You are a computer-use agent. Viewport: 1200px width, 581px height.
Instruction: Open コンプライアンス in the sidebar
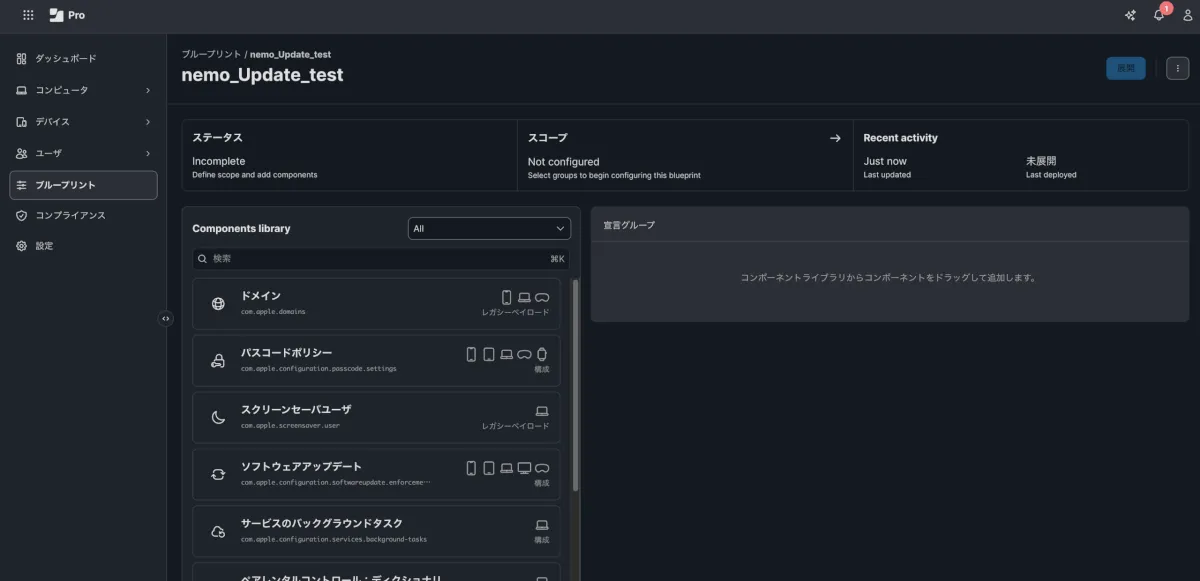(x=70, y=215)
